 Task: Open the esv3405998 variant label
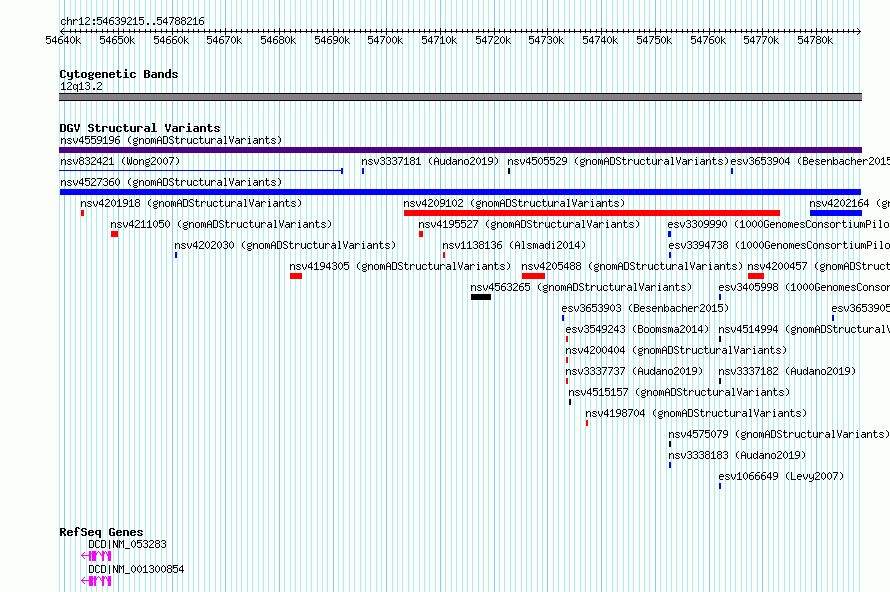(804, 287)
